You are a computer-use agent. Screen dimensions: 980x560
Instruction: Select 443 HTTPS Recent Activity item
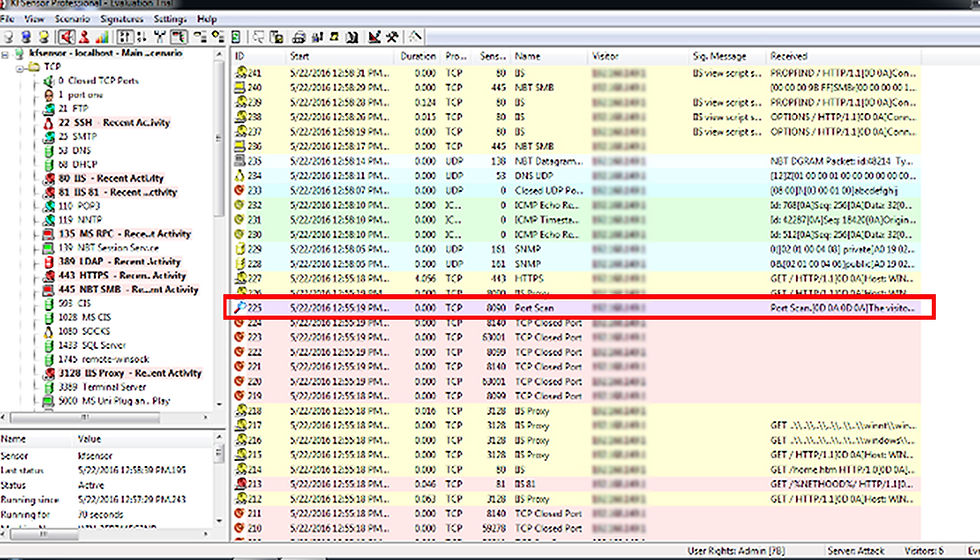(x=122, y=276)
